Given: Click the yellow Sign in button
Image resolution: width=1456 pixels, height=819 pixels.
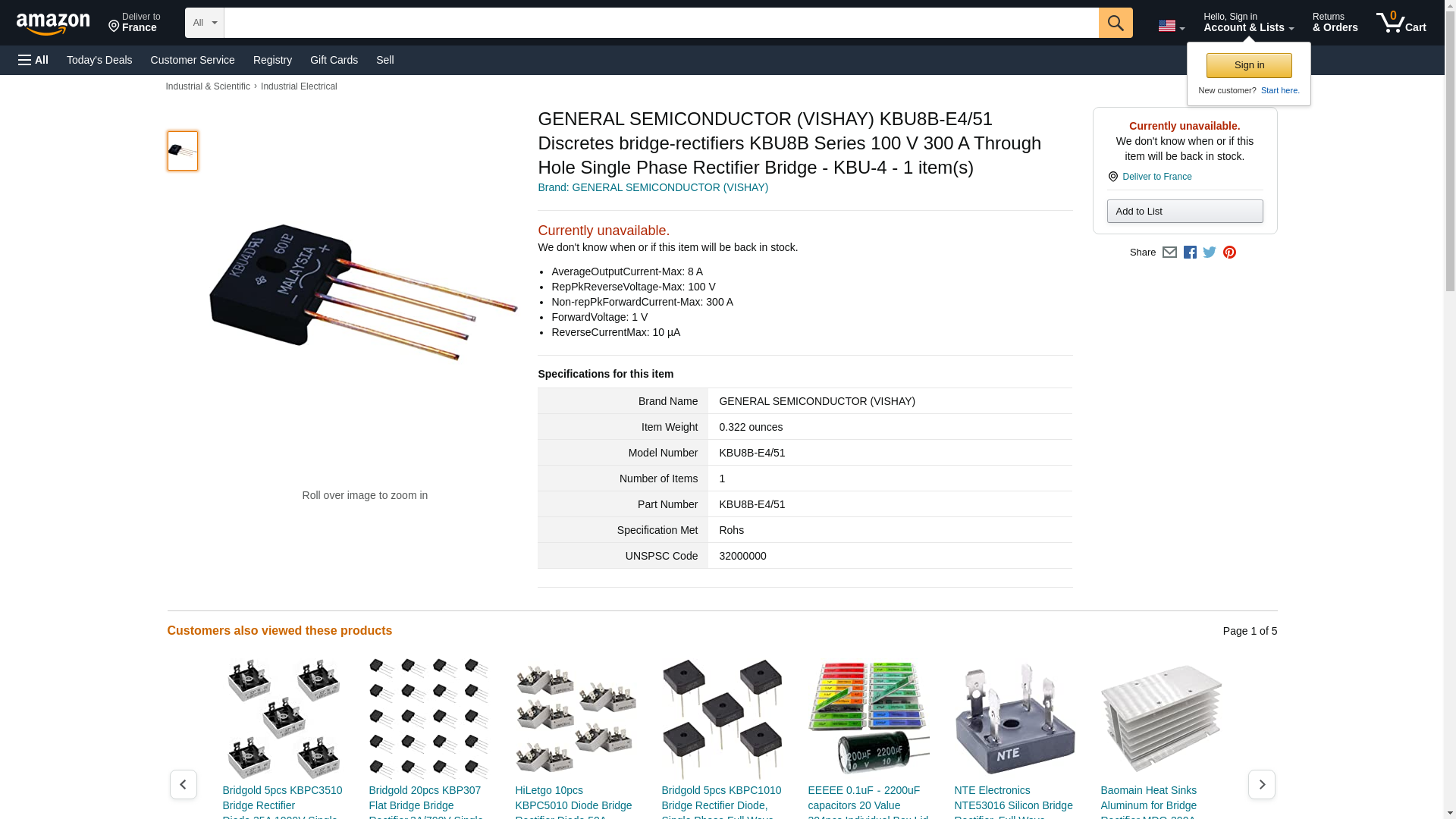Looking at the screenshot, I should (1249, 65).
